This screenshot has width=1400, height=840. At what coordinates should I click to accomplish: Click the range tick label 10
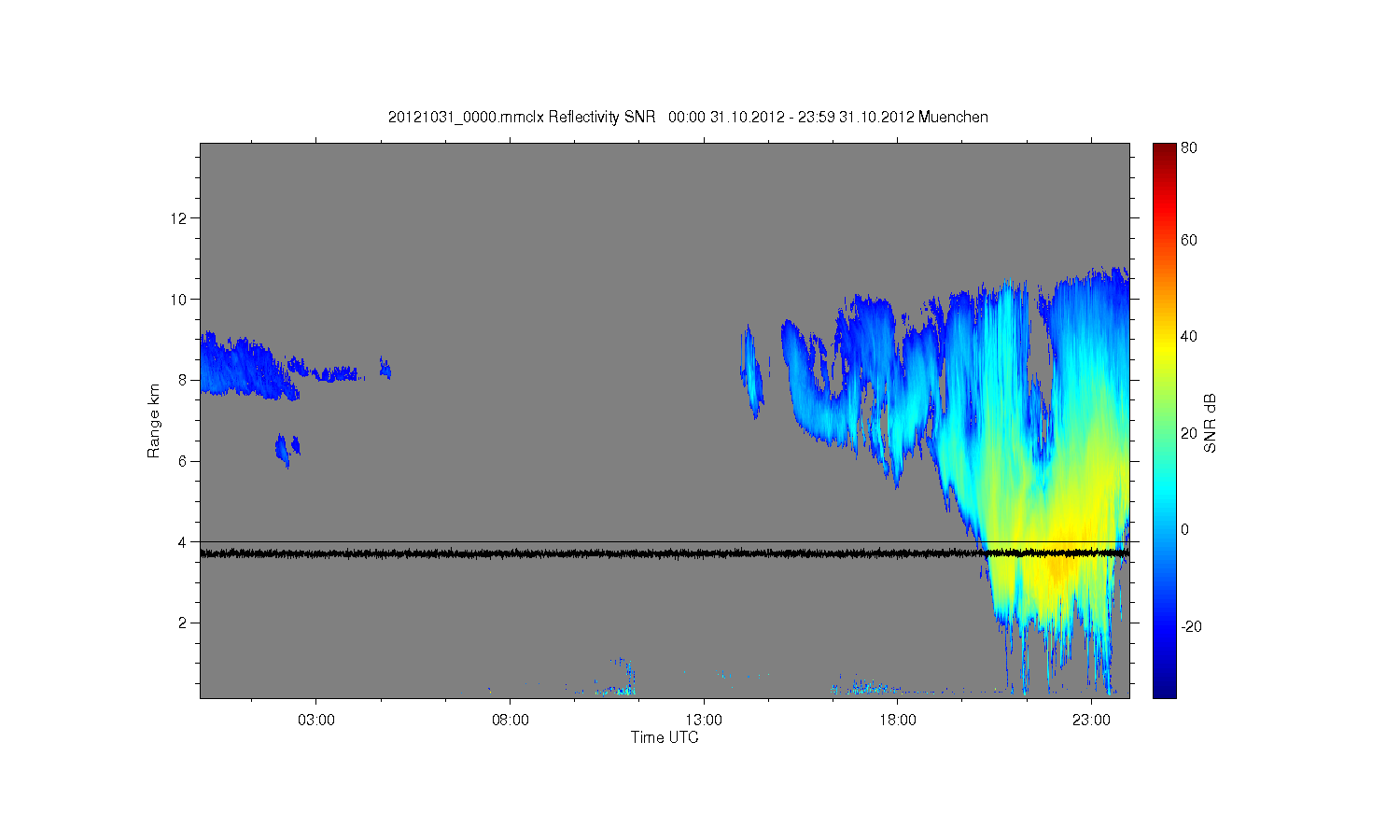coord(180,299)
